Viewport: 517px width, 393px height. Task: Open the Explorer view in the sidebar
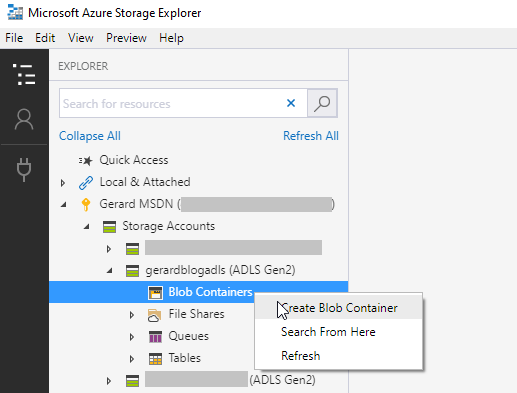click(x=24, y=74)
